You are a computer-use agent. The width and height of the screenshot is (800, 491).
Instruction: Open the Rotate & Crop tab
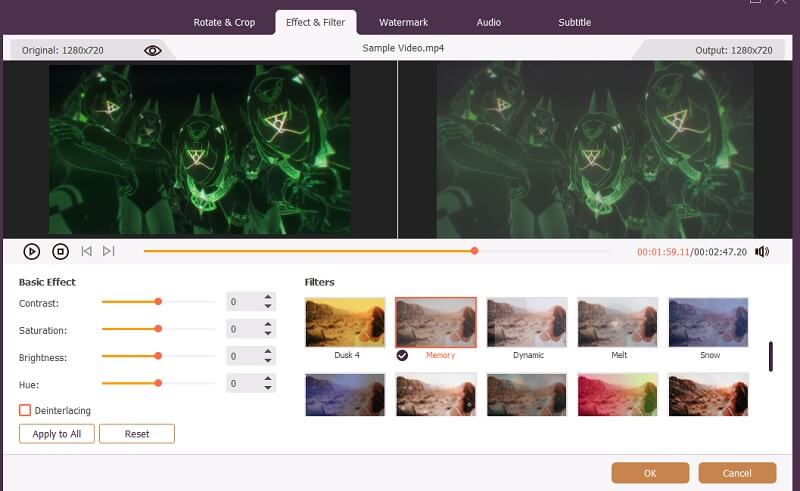225,22
